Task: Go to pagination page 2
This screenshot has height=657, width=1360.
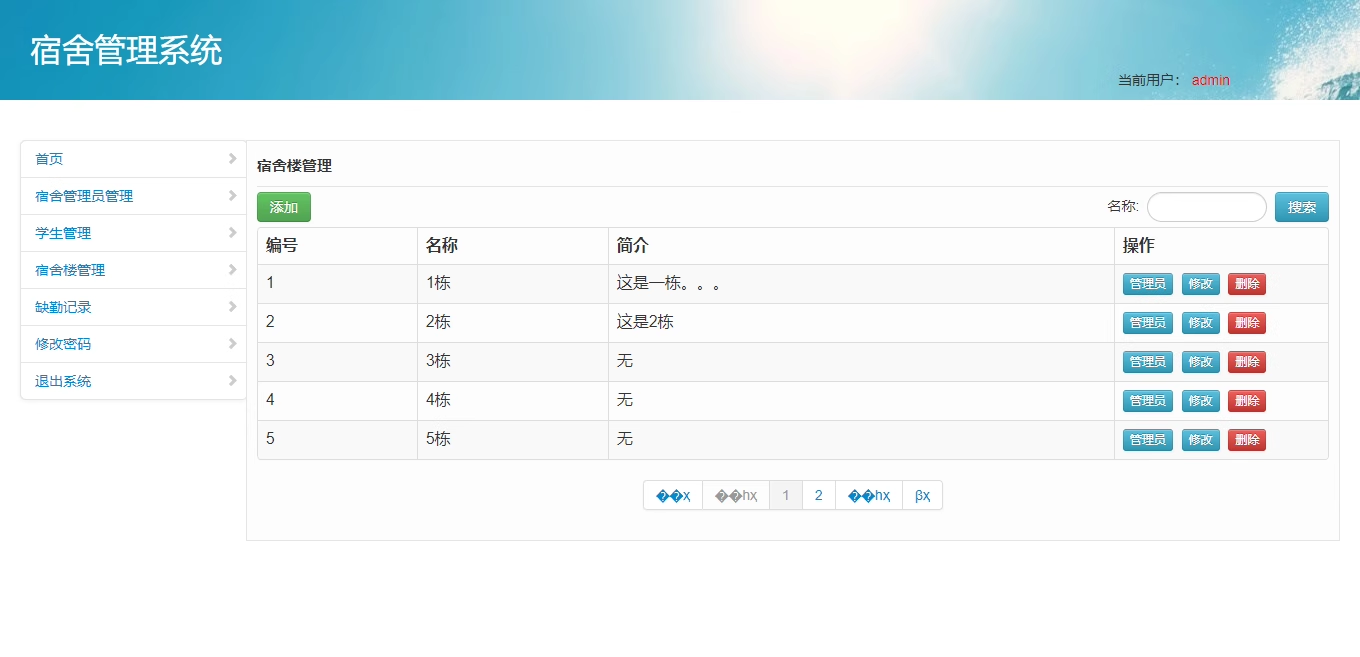Action: pos(819,495)
